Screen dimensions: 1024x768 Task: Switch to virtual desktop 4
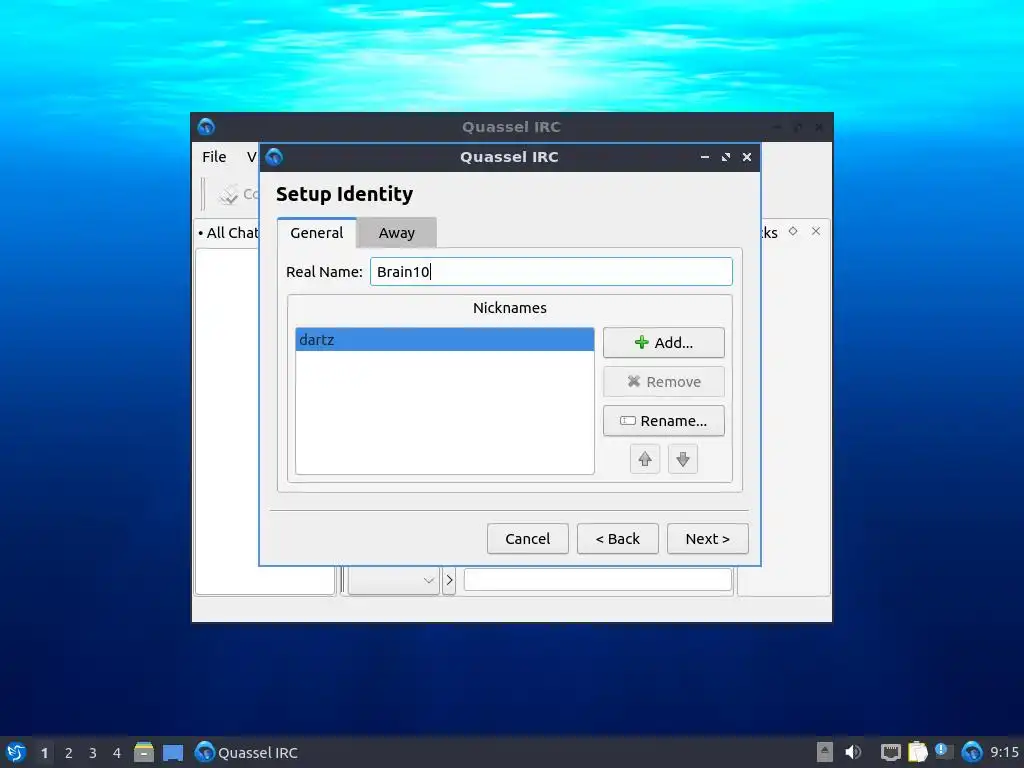117,753
